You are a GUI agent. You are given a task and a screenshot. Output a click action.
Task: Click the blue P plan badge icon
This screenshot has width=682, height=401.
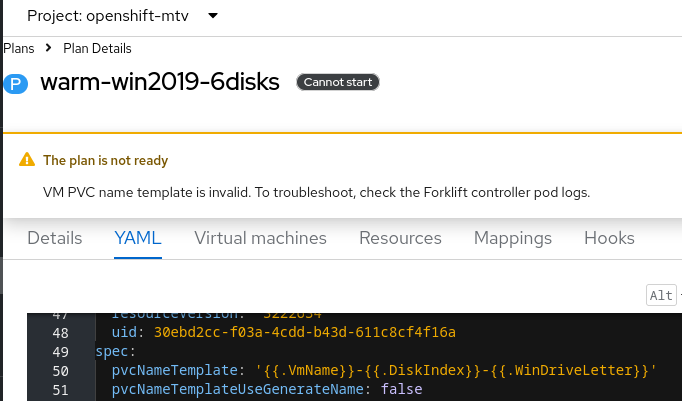pyautogui.click(x=16, y=84)
